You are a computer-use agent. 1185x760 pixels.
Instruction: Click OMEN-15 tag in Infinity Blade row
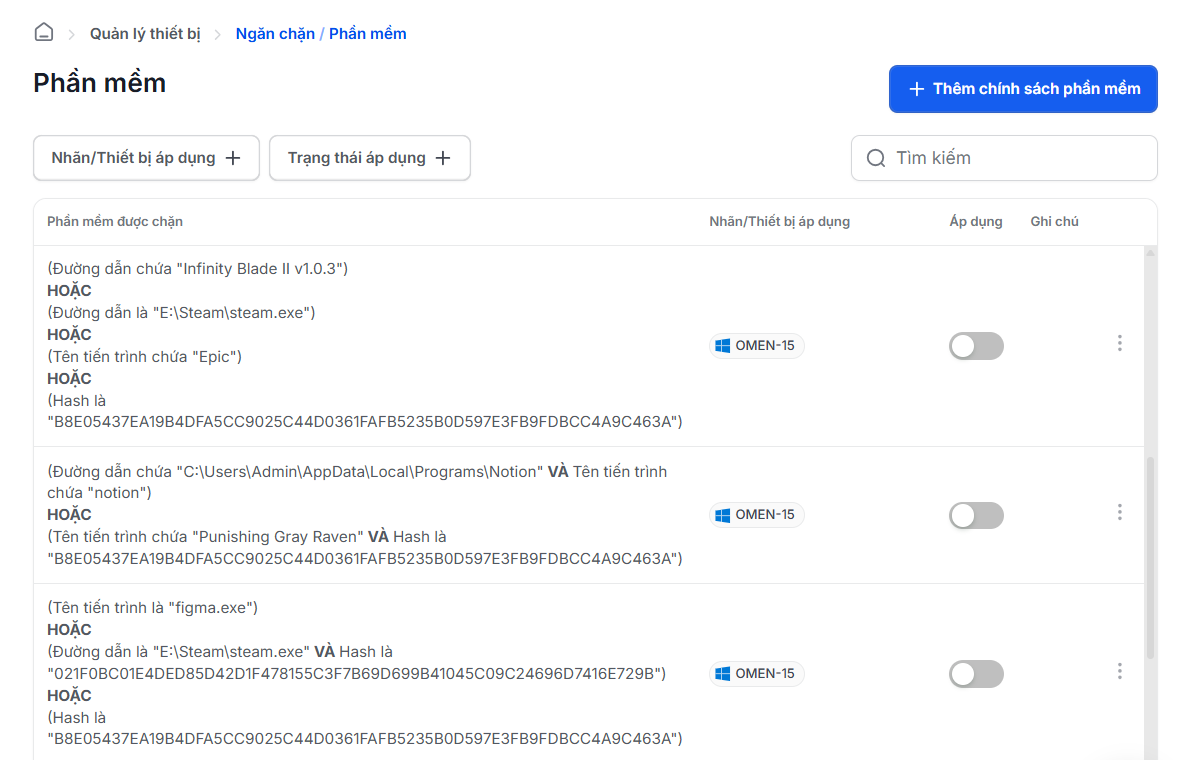click(756, 345)
